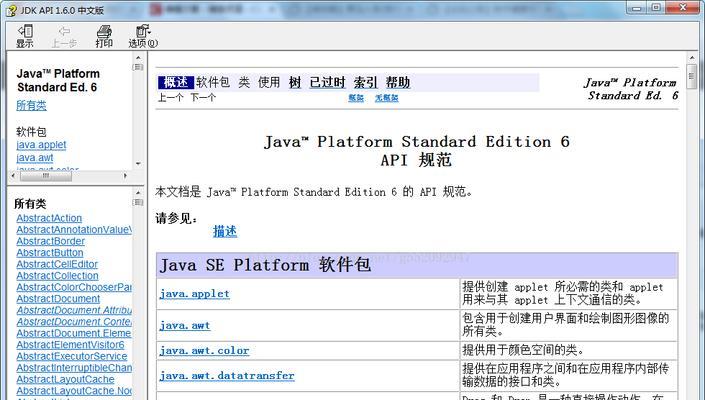Click the 下一个 text in the navigation bar

203,97
